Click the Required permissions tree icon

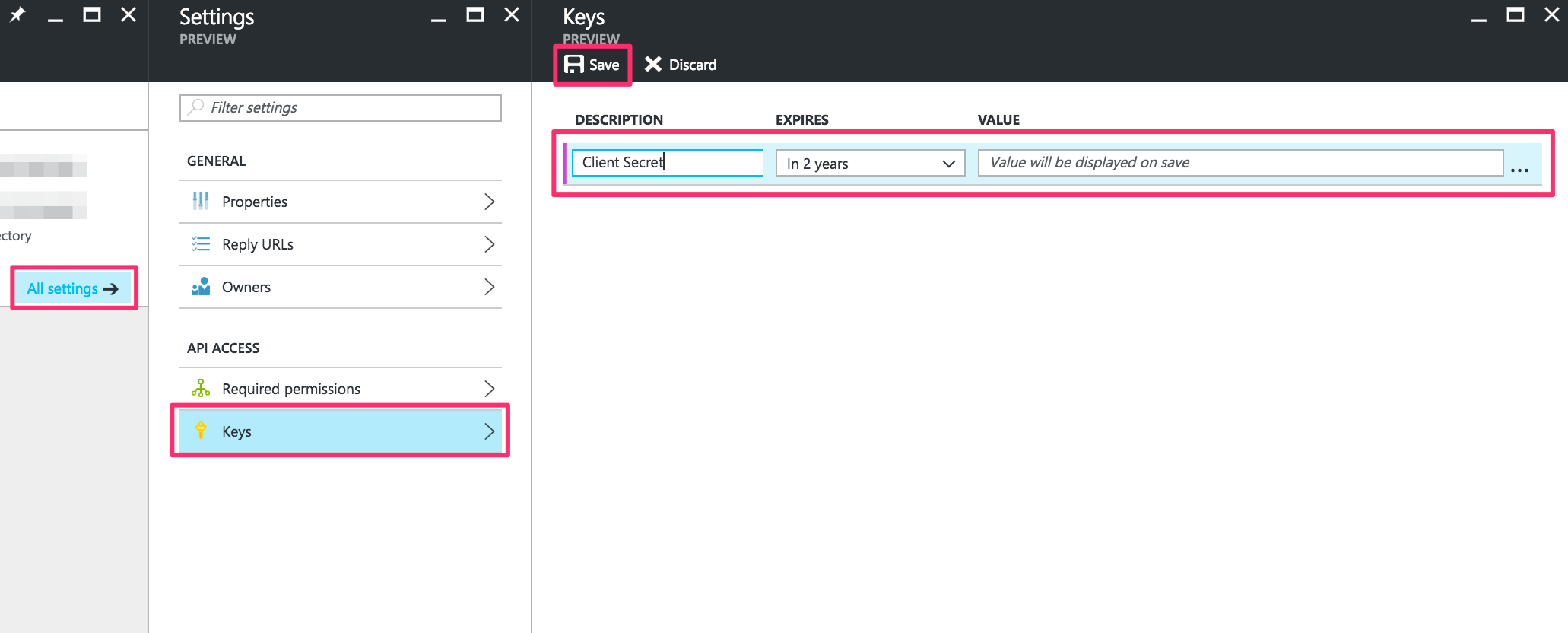201,389
